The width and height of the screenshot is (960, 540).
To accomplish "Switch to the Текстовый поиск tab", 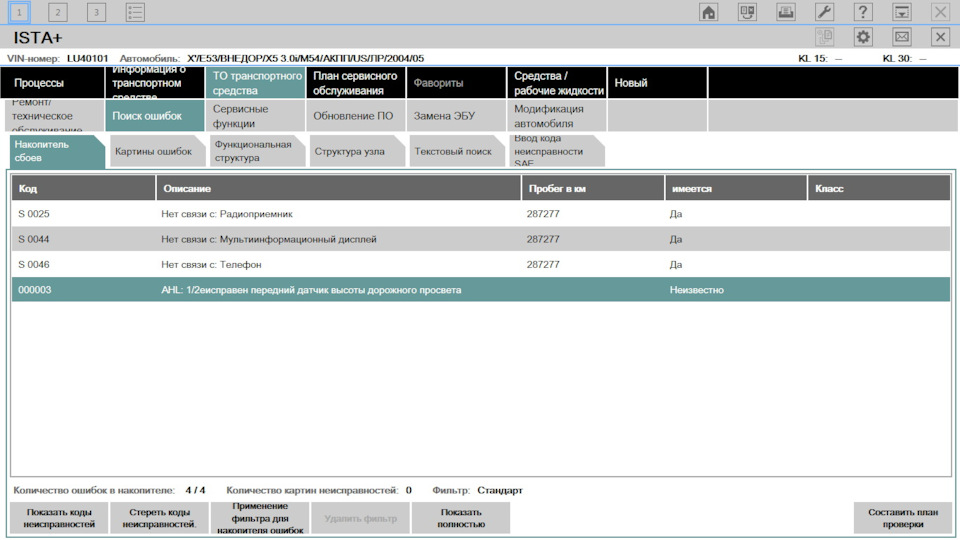I will 457,151.
